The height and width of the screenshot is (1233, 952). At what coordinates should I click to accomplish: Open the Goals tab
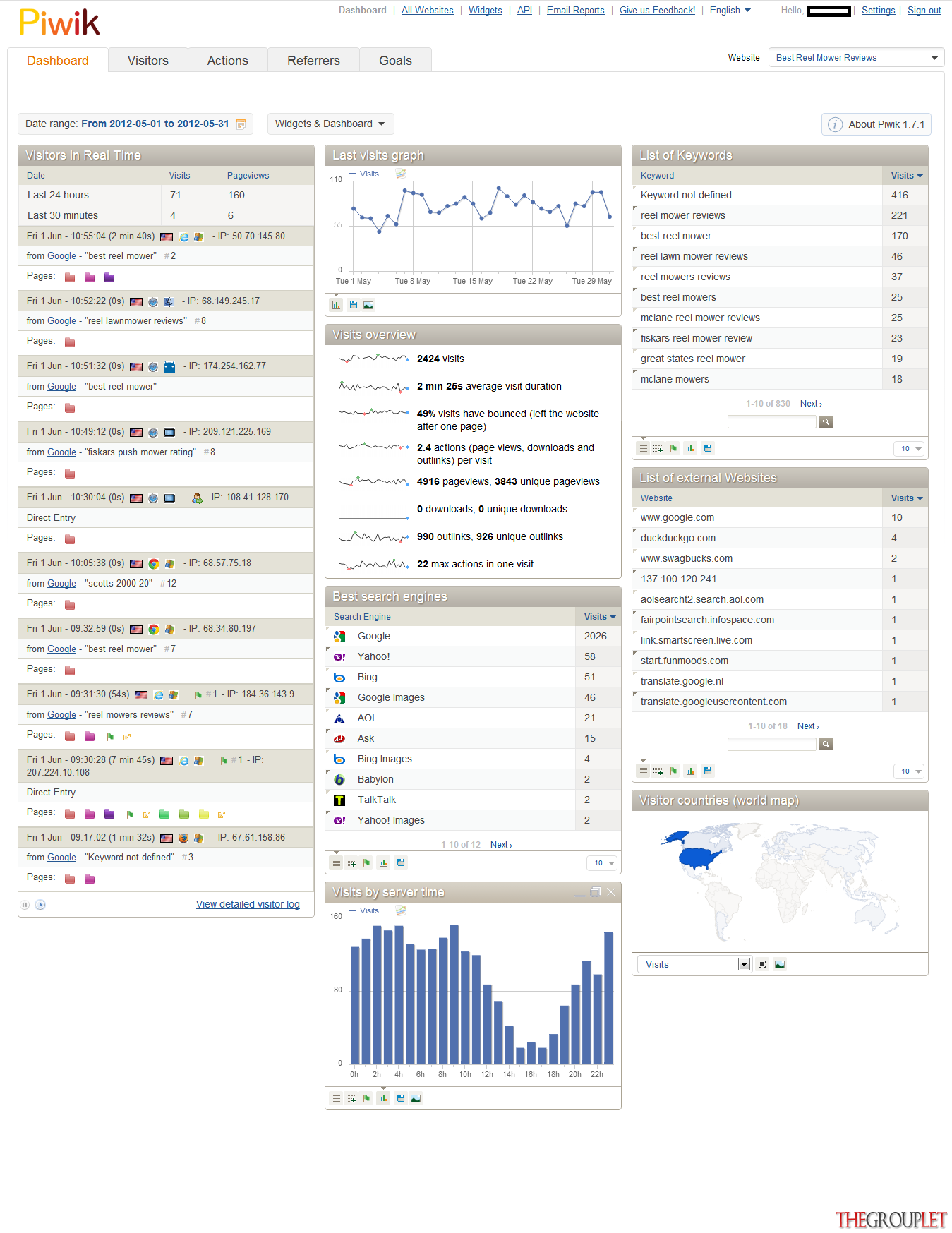pyautogui.click(x=395, y=61)
